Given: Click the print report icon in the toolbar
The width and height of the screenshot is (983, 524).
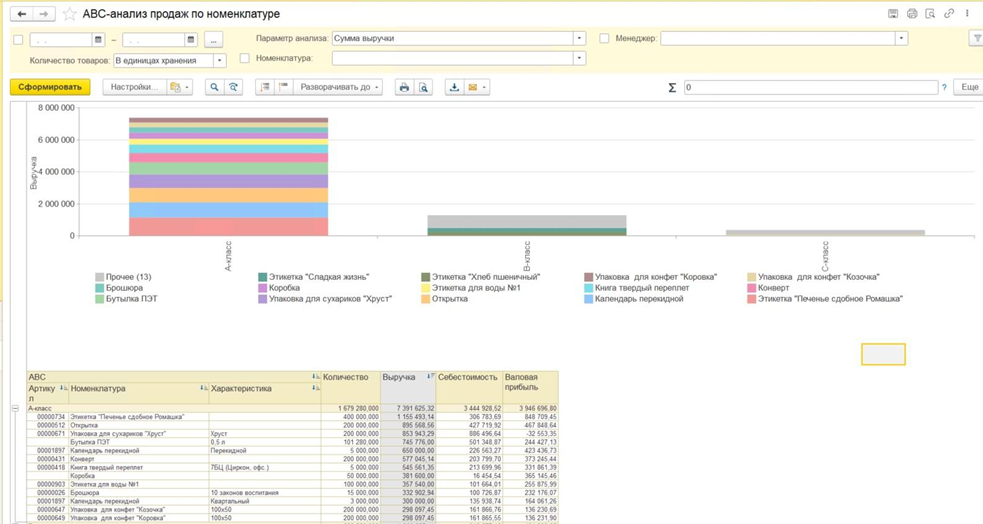Looking at the screenshot, I should point(404,88).
